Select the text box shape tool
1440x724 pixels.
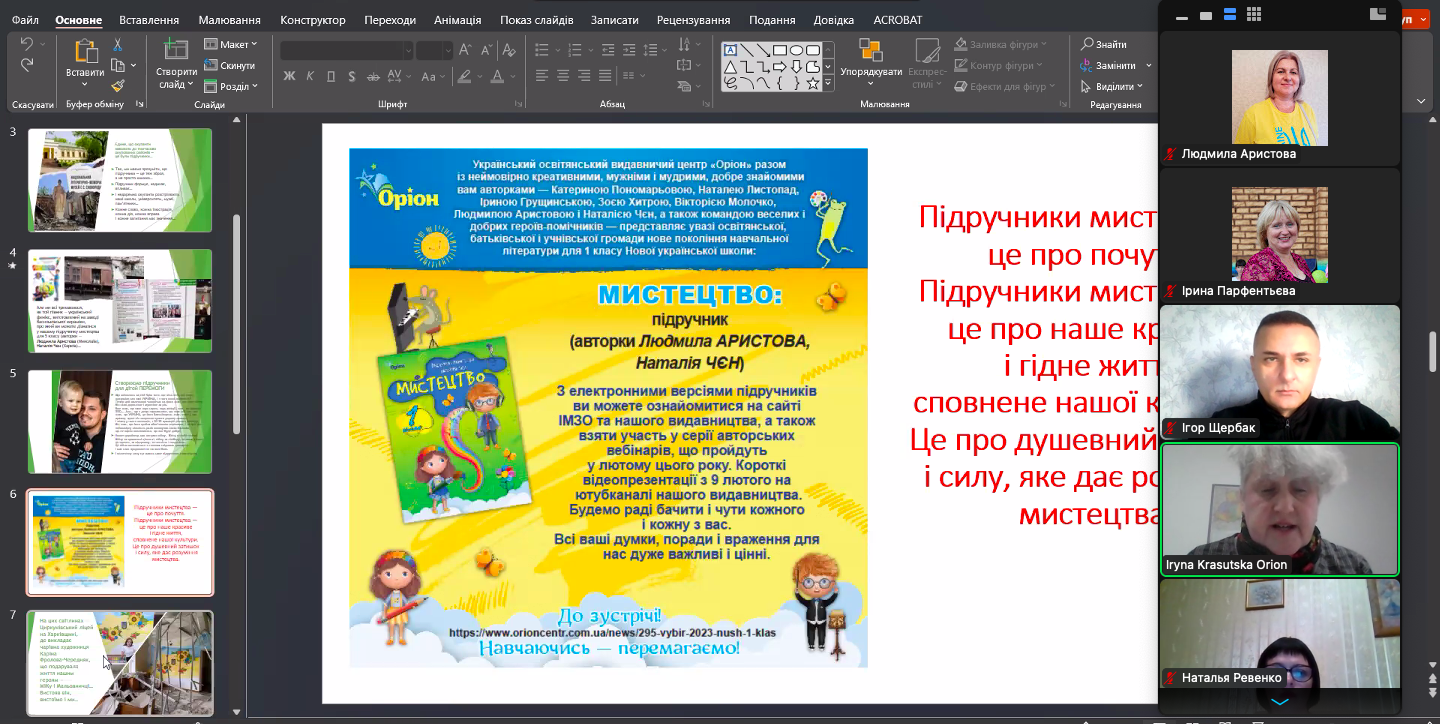730,50
